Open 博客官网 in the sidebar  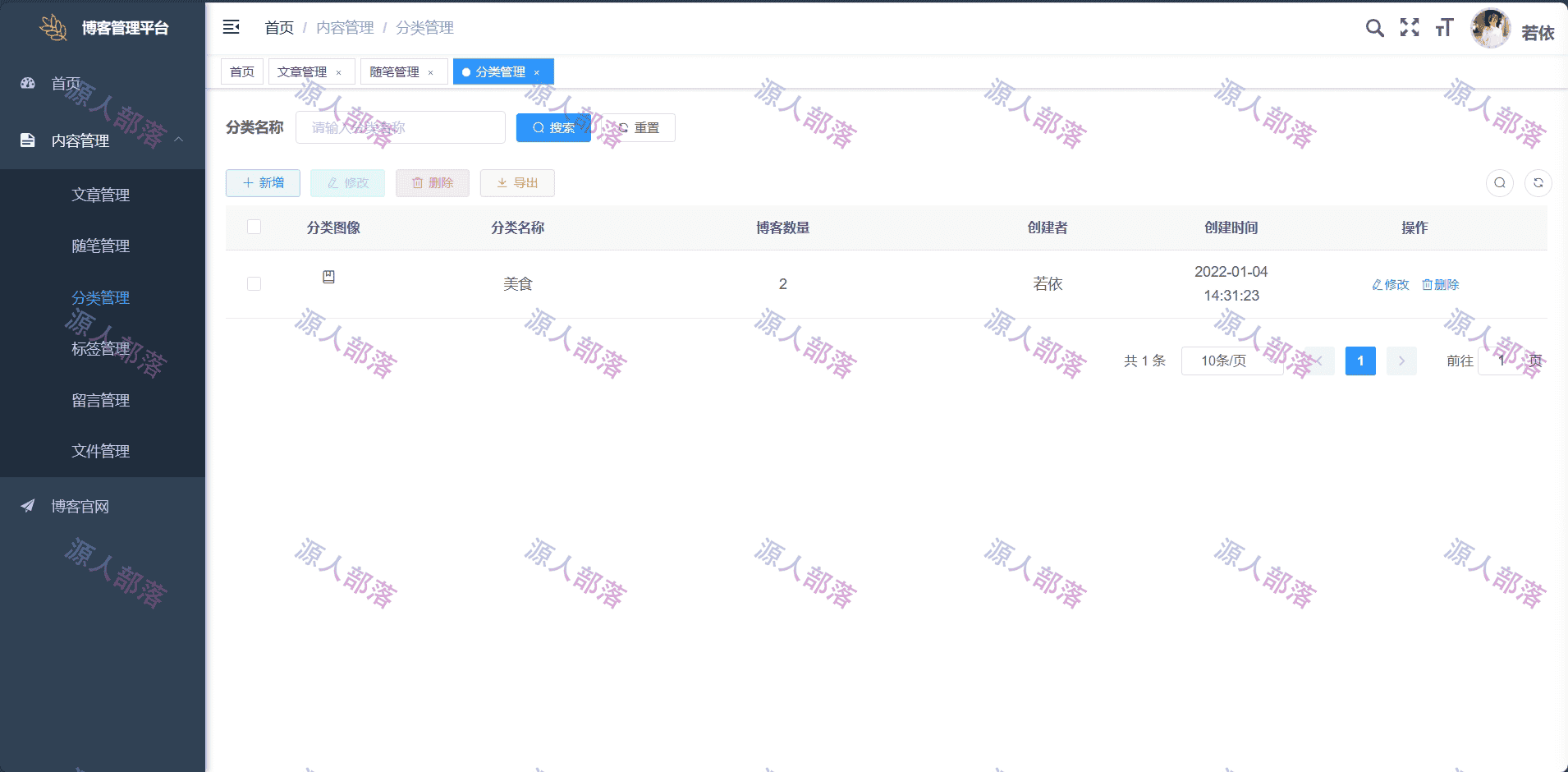pos(103,506)
